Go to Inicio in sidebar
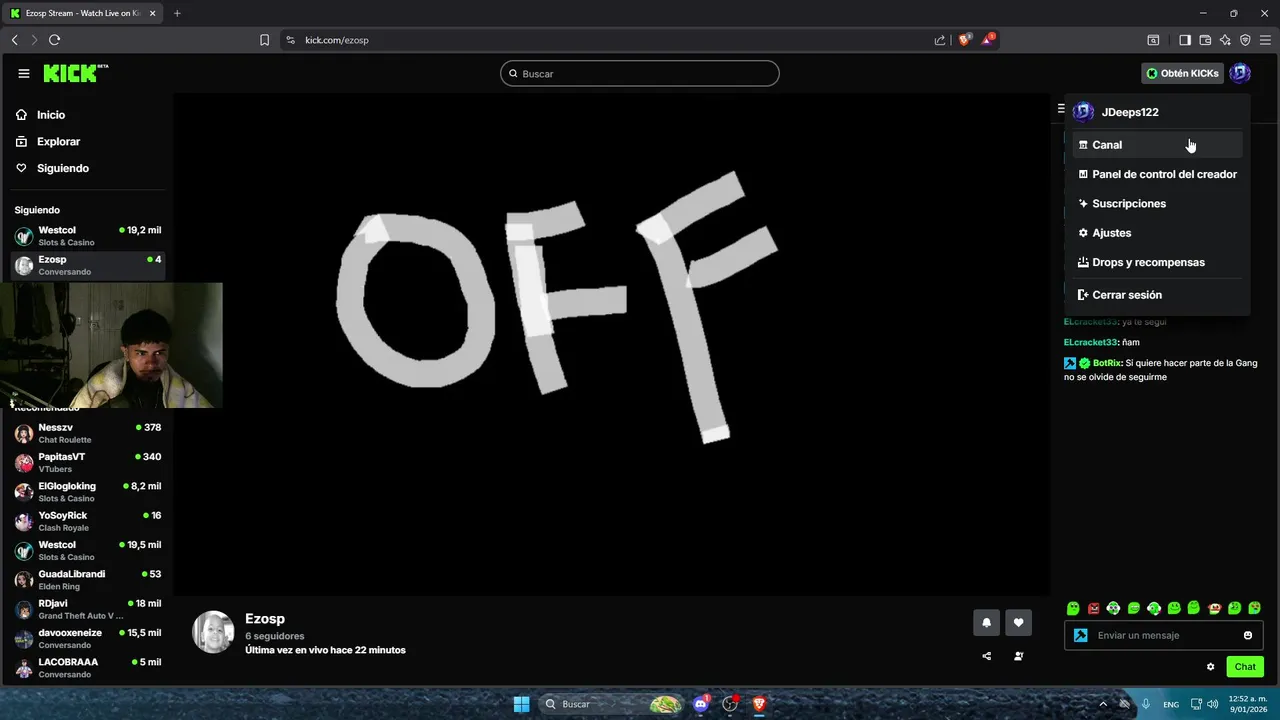Viewport: 1280px width, 720px height. pos(87,115)
